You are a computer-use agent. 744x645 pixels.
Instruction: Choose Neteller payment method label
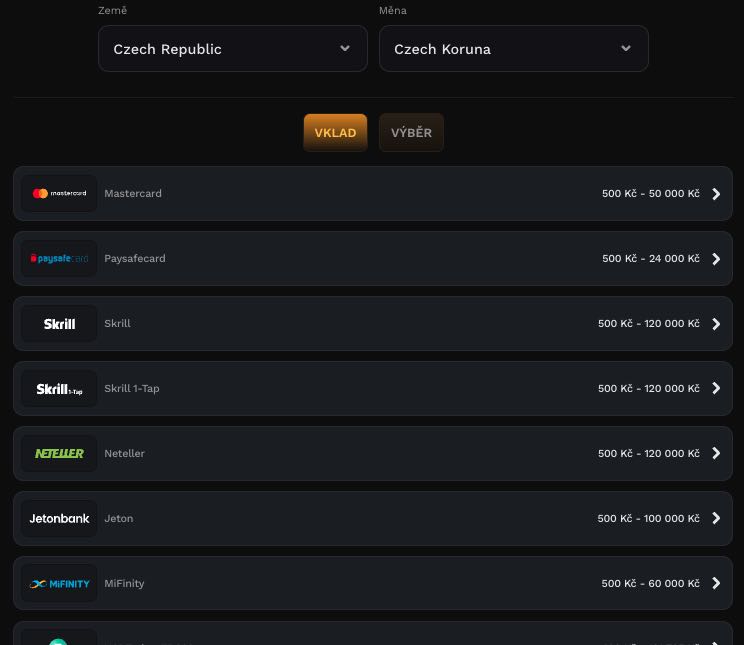pyautogui.click(x=124, y=454)
